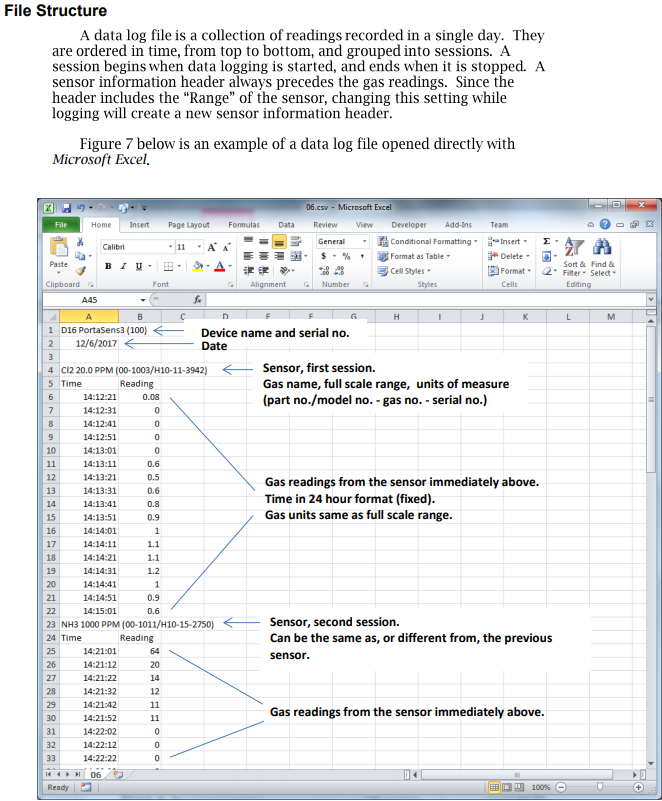Open Conditional Formatting dropdown
The image size is (662, 801).
click(x=428, y=241)
